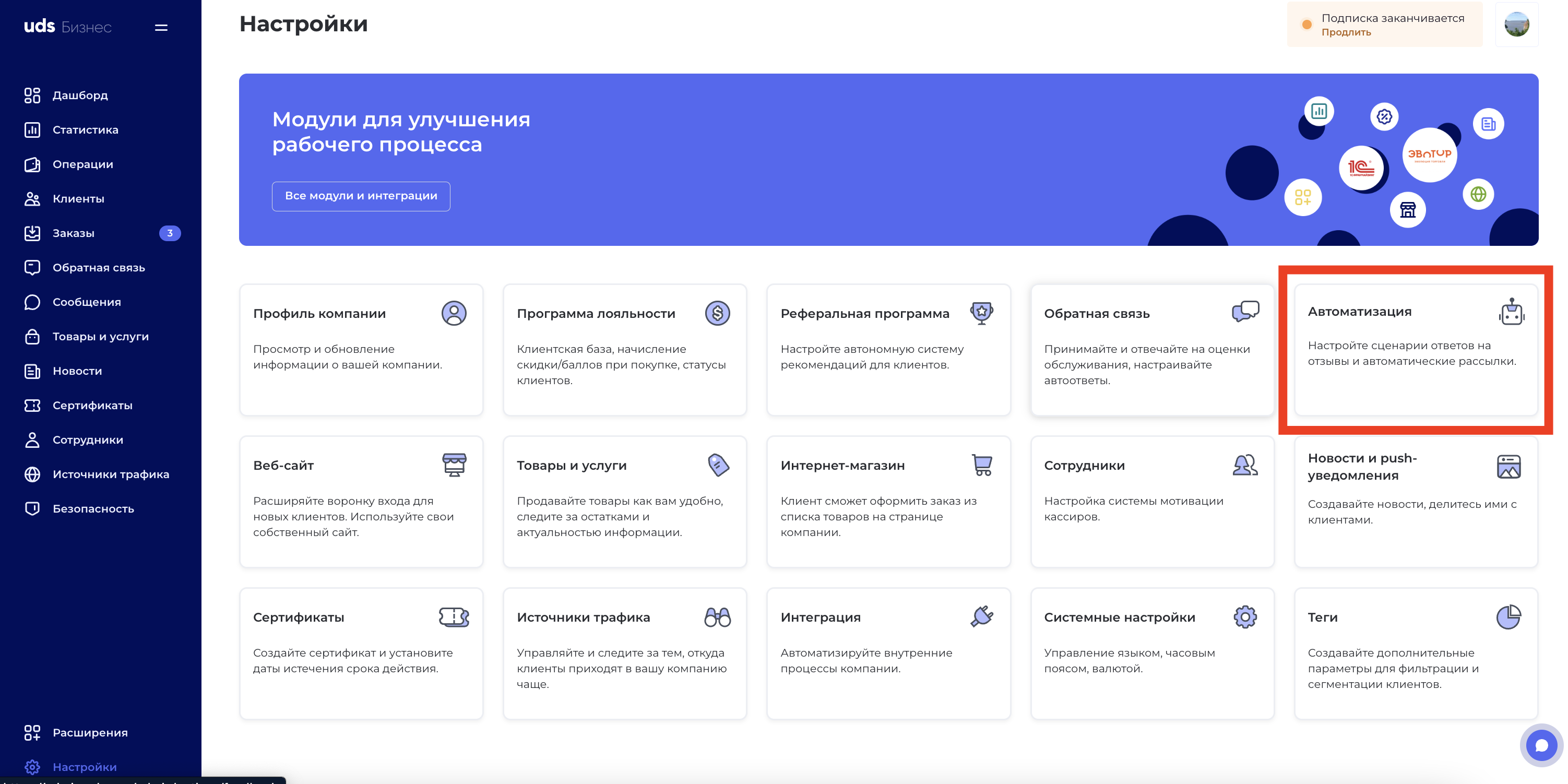This screenshot has width=1568, height=784.
Task: Click the Заказы inbox icon
Action: tap(32, 233)
